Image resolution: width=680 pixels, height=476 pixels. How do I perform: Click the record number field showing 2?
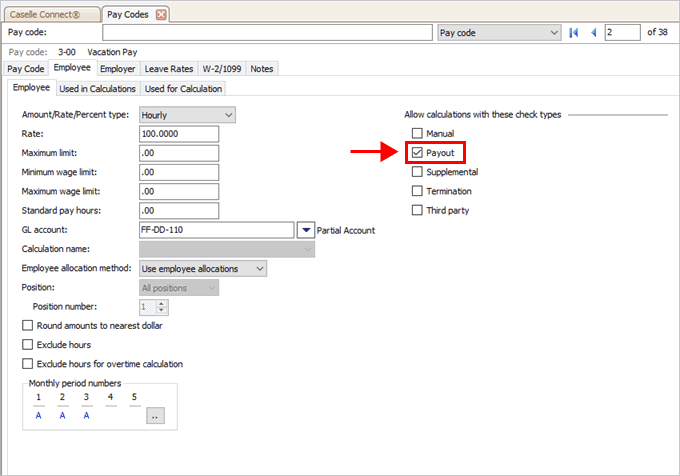coord(622,33)
